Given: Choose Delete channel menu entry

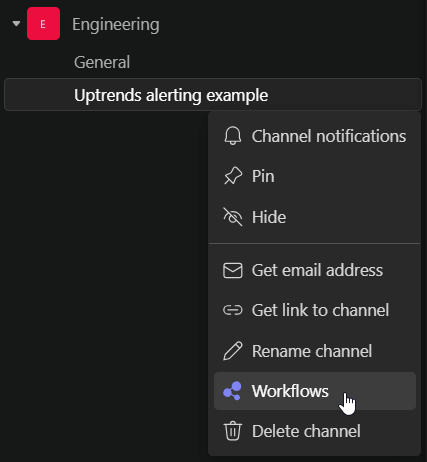Looking at the screenshot, I should click(315, 431).
